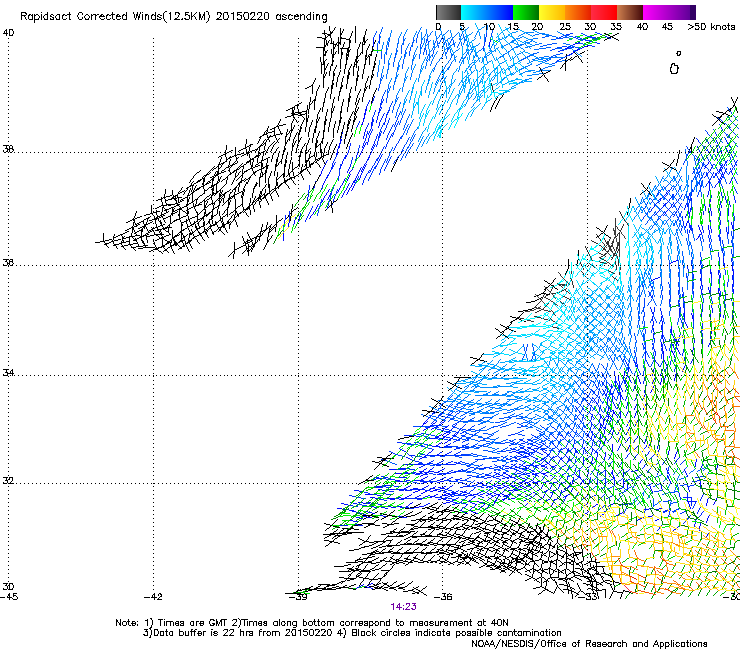Click the cyan 5-10 knots legend swatch
Viewport: 740px width, 650px height.
click(474, 12)
